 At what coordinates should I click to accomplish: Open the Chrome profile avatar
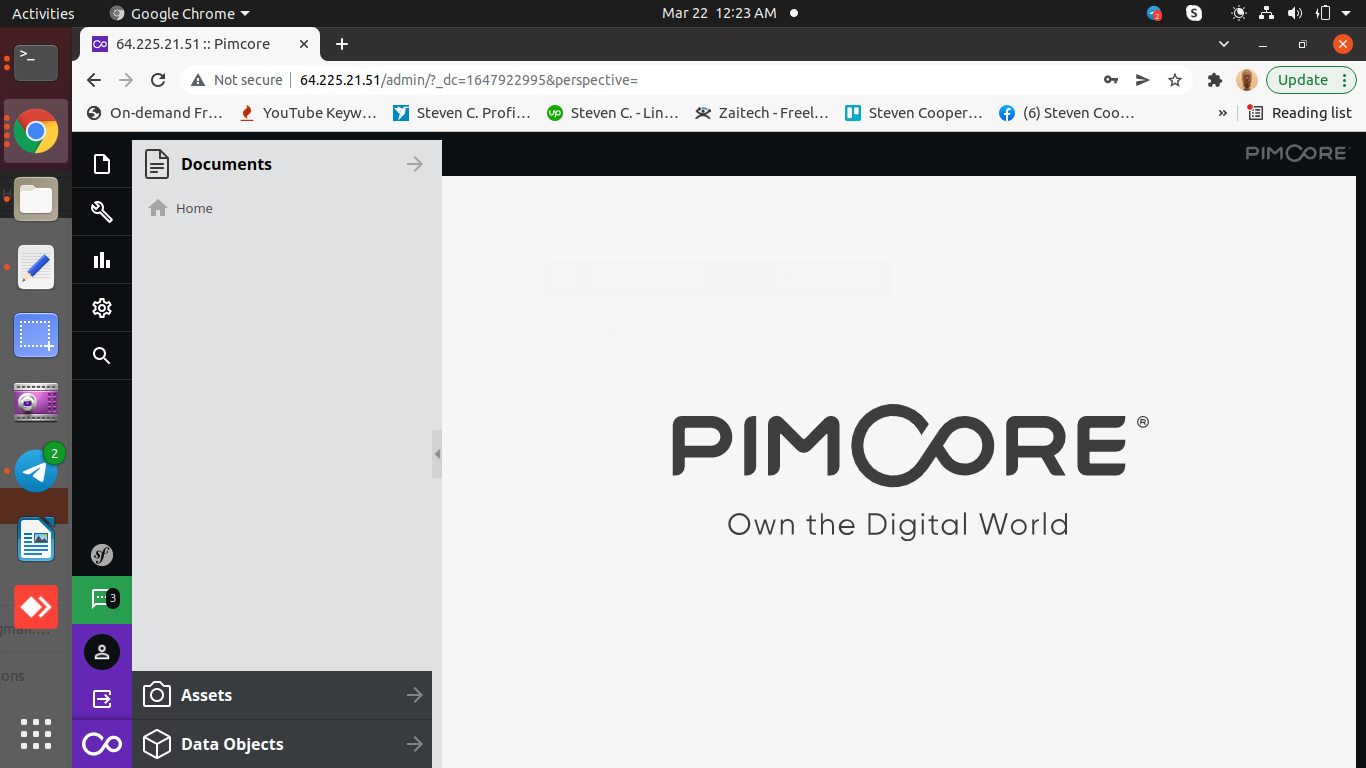pos(1246,80)
